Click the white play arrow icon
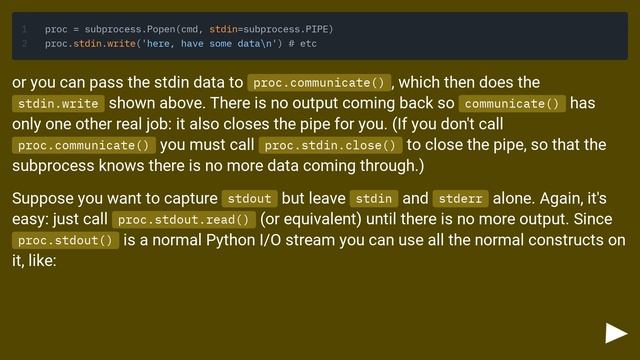640x360 pixels. tap(616, 333)
